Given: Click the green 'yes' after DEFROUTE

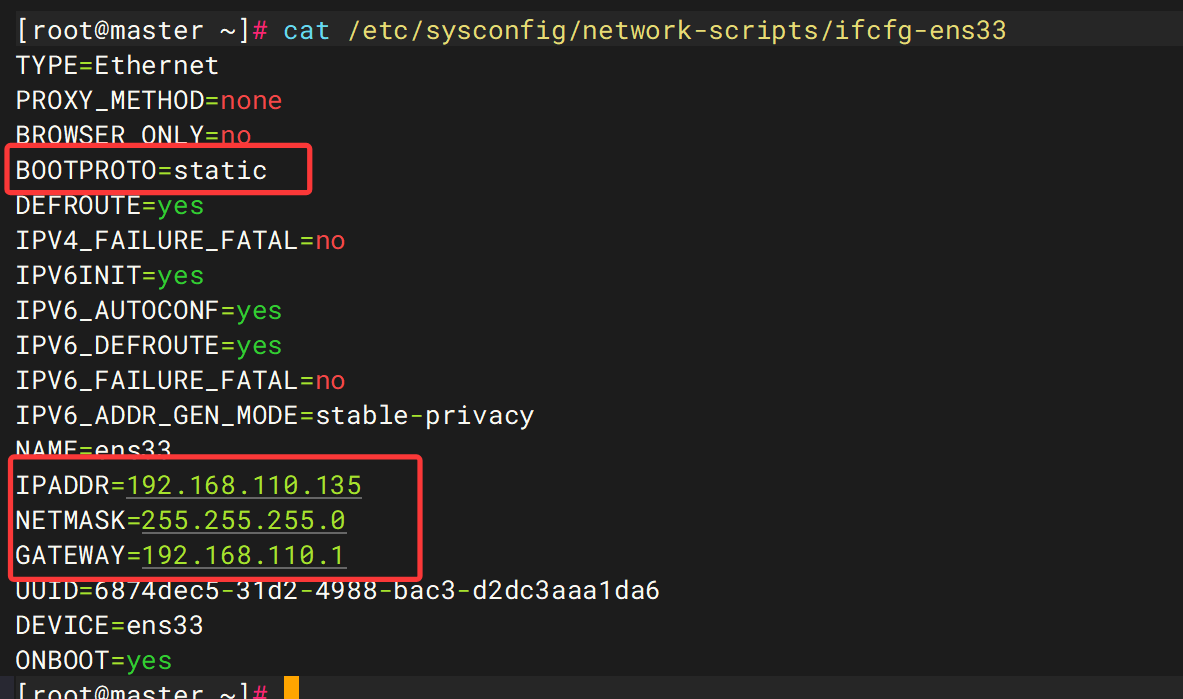Looking at the screenshot, I should point(180,206).
